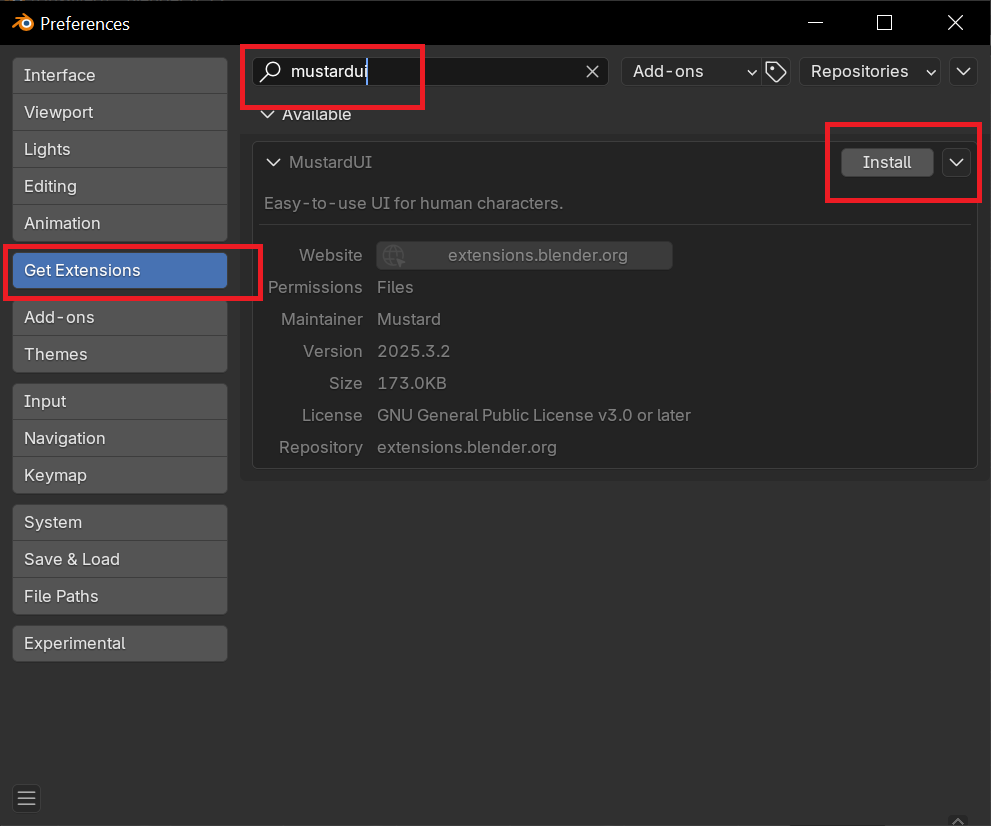Open the Repositories dropdown
Viewport: 991px width, 826px height.
click(870, 71)
